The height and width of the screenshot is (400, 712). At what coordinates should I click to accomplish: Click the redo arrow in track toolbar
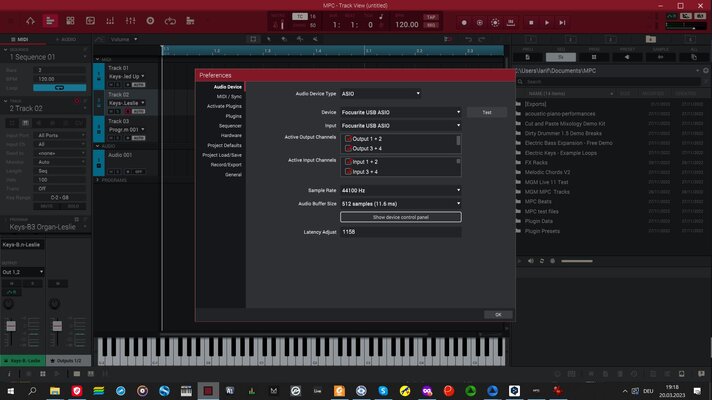click(x=482, y=40)
